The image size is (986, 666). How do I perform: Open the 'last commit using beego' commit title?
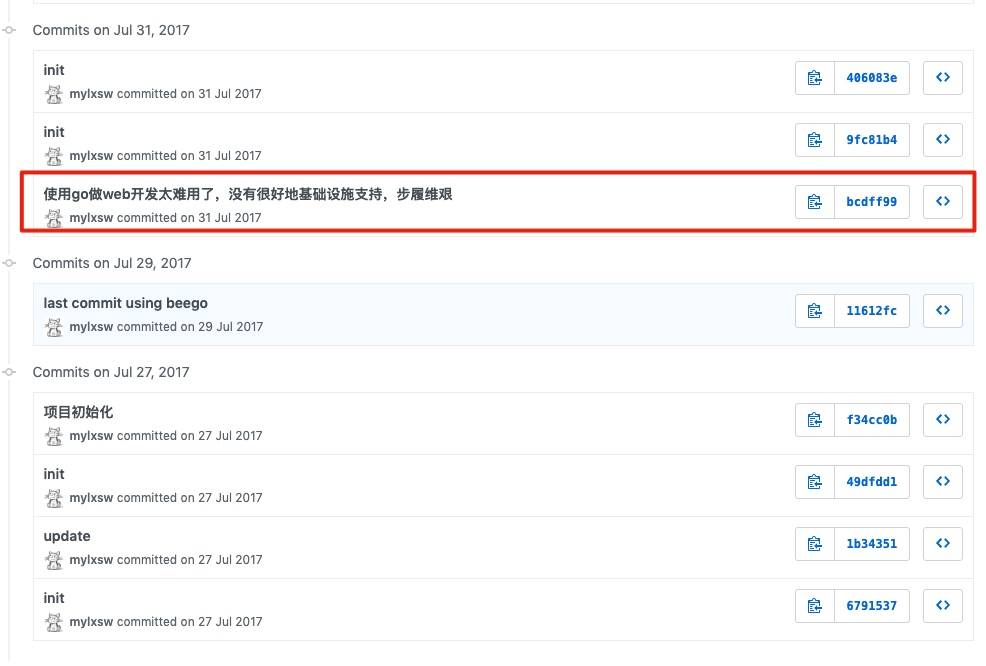tap(126, 303)
